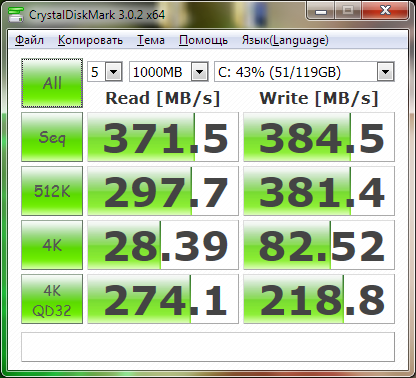Screen dimensions: 416x378
Task: Open the Язык(Language) menu
Action: click(x=285, y=40)
